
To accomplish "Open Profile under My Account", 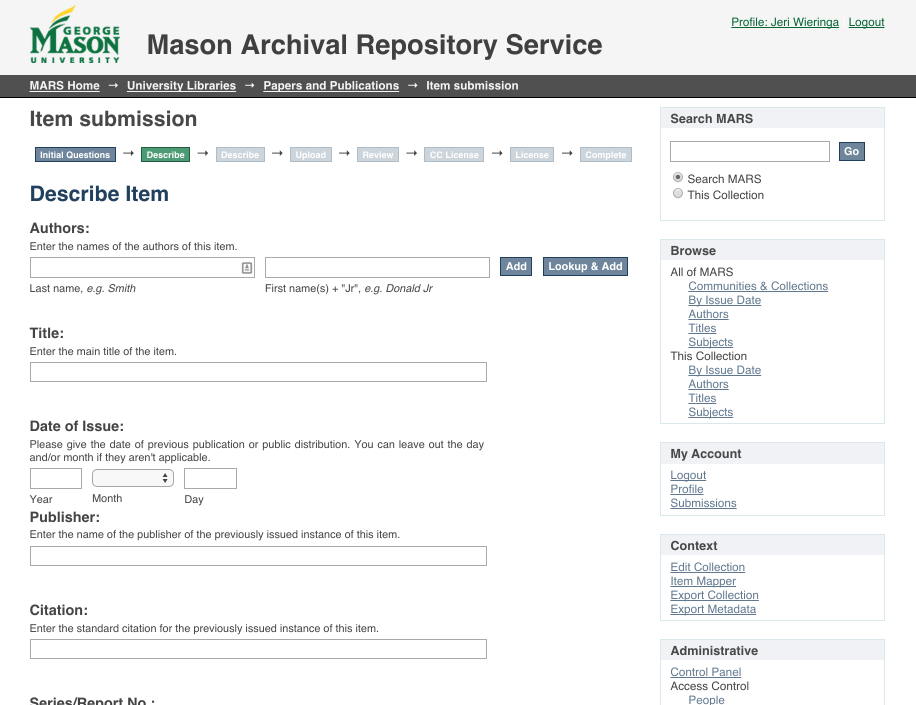I will (687, 489).
